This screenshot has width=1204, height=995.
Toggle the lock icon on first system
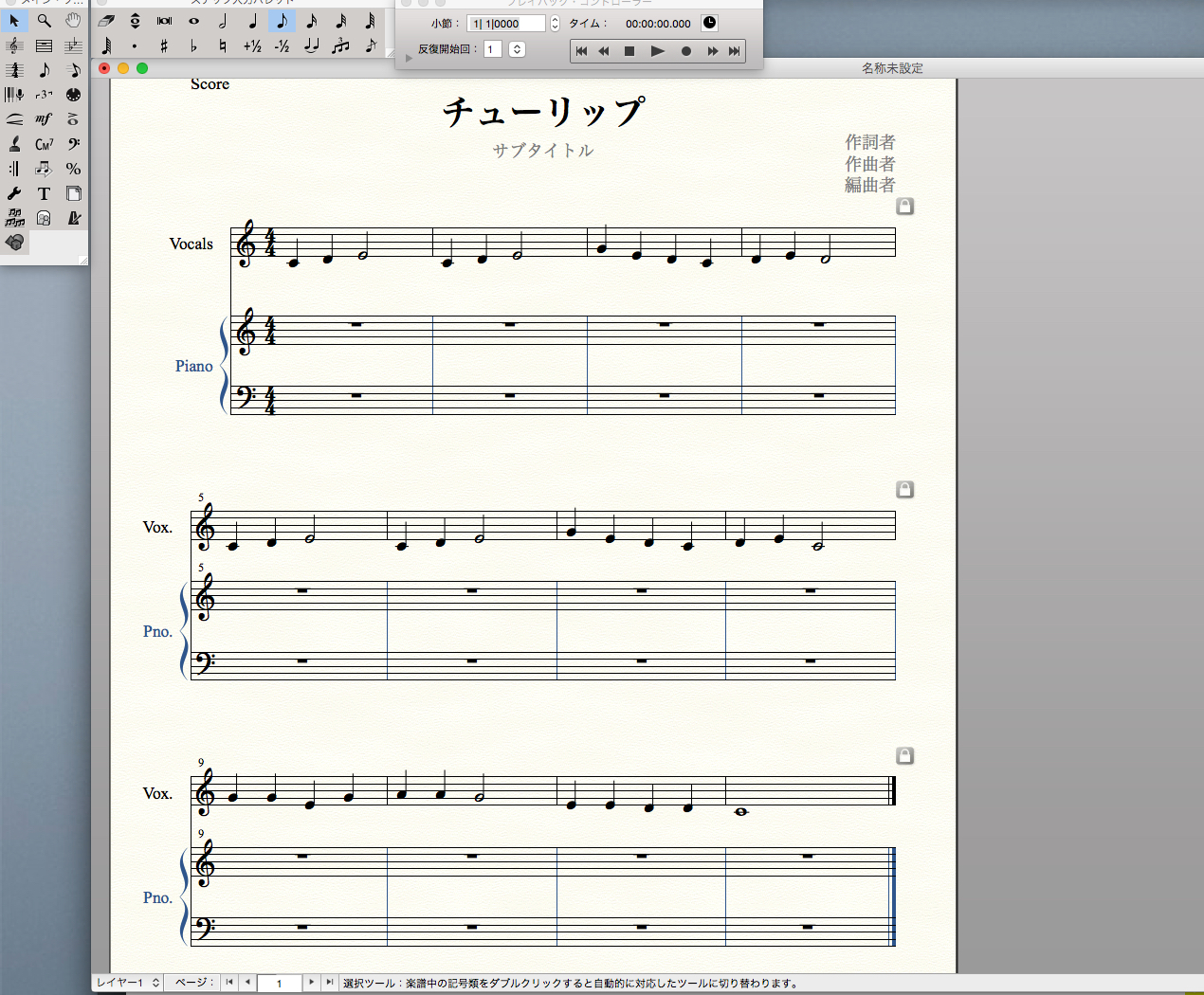click(x=905, y=206)
